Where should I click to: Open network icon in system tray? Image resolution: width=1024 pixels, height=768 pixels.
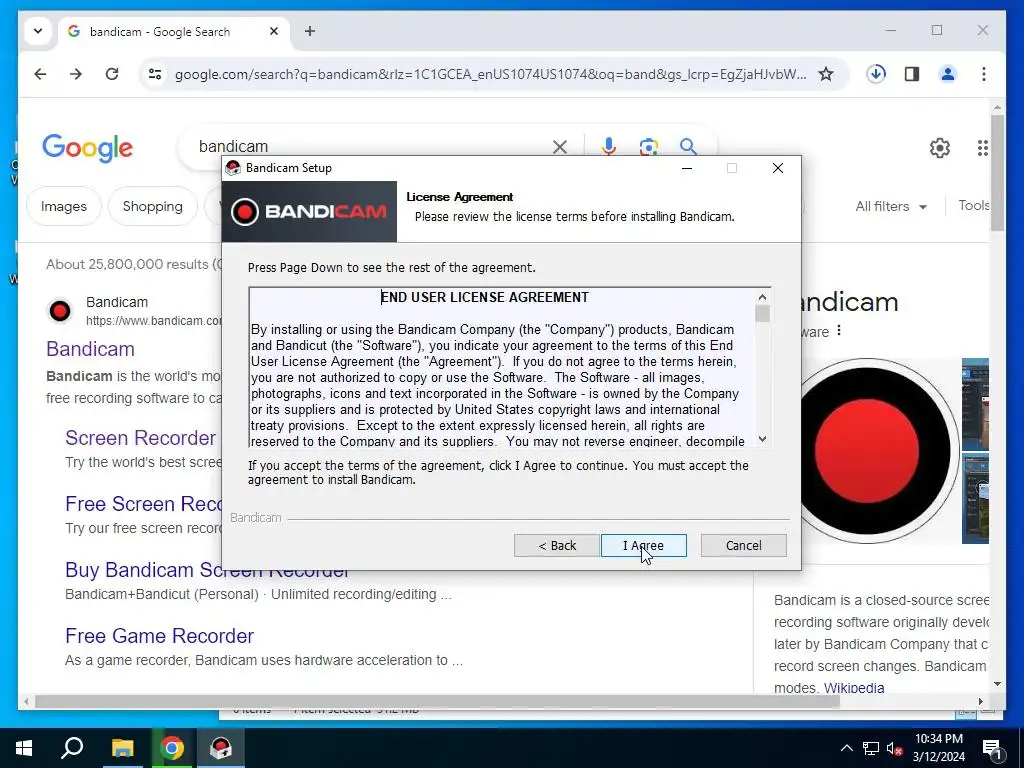click(x=871, y=748)
